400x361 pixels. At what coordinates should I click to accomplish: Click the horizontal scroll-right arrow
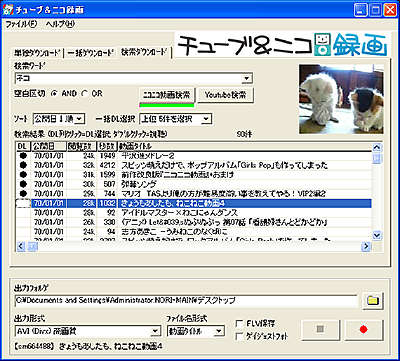pos(367,246)
